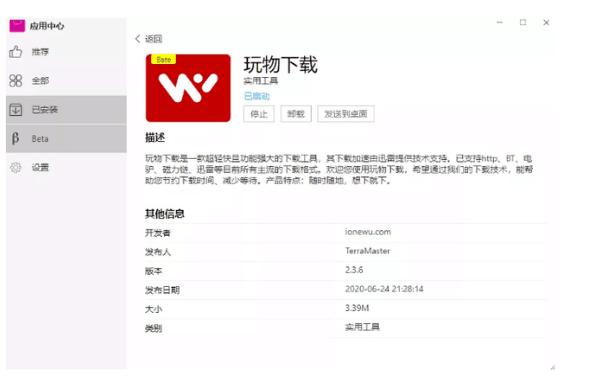
Task: Open 设置 gear icon
Action: point(15,167)
